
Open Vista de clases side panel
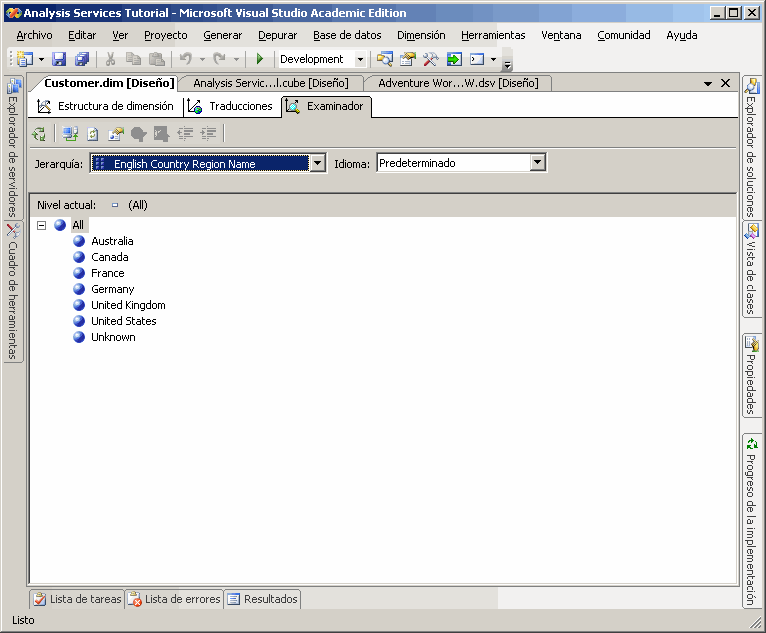click(751, 269)
